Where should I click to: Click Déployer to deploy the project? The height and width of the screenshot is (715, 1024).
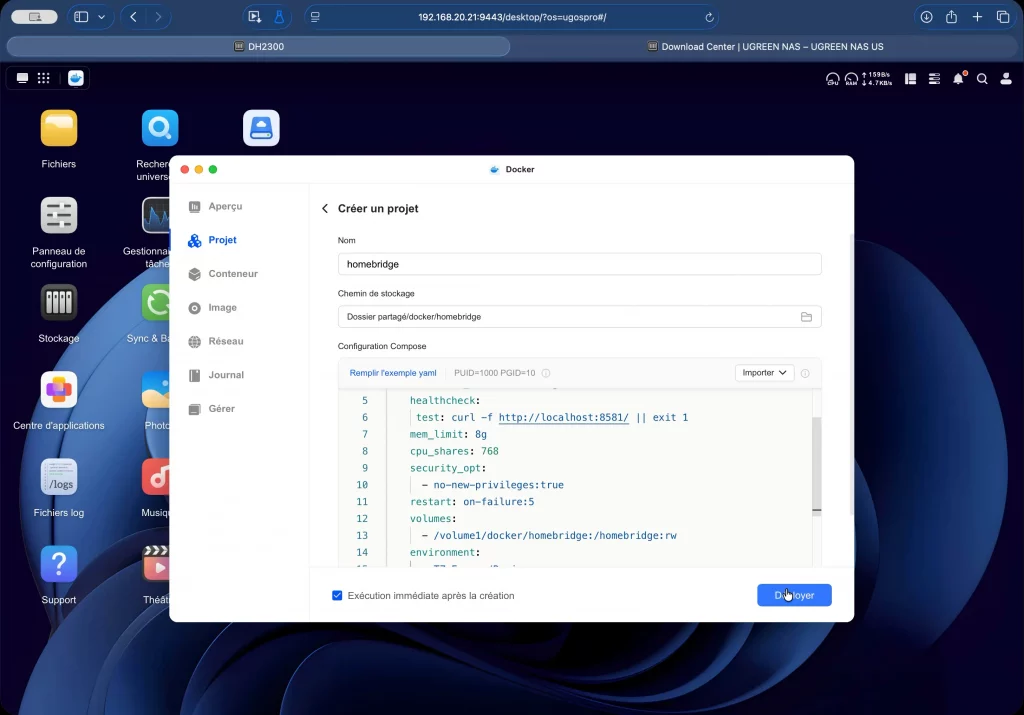click(x=793, y=595)
